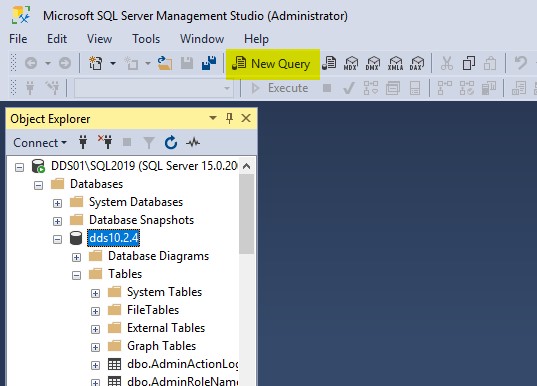Click the DAX query icon
The image size is (537, 386).
click(x=417, y=63)
